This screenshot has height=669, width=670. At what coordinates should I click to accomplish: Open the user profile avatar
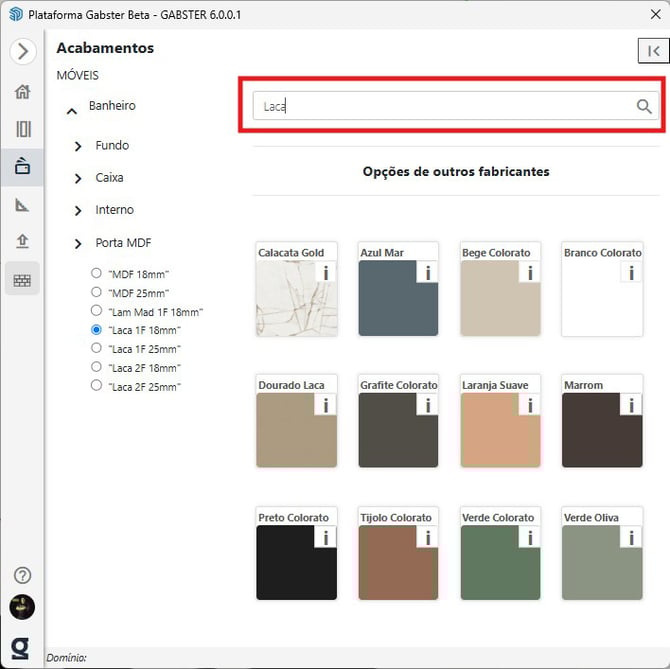click(x=22, y=607)
